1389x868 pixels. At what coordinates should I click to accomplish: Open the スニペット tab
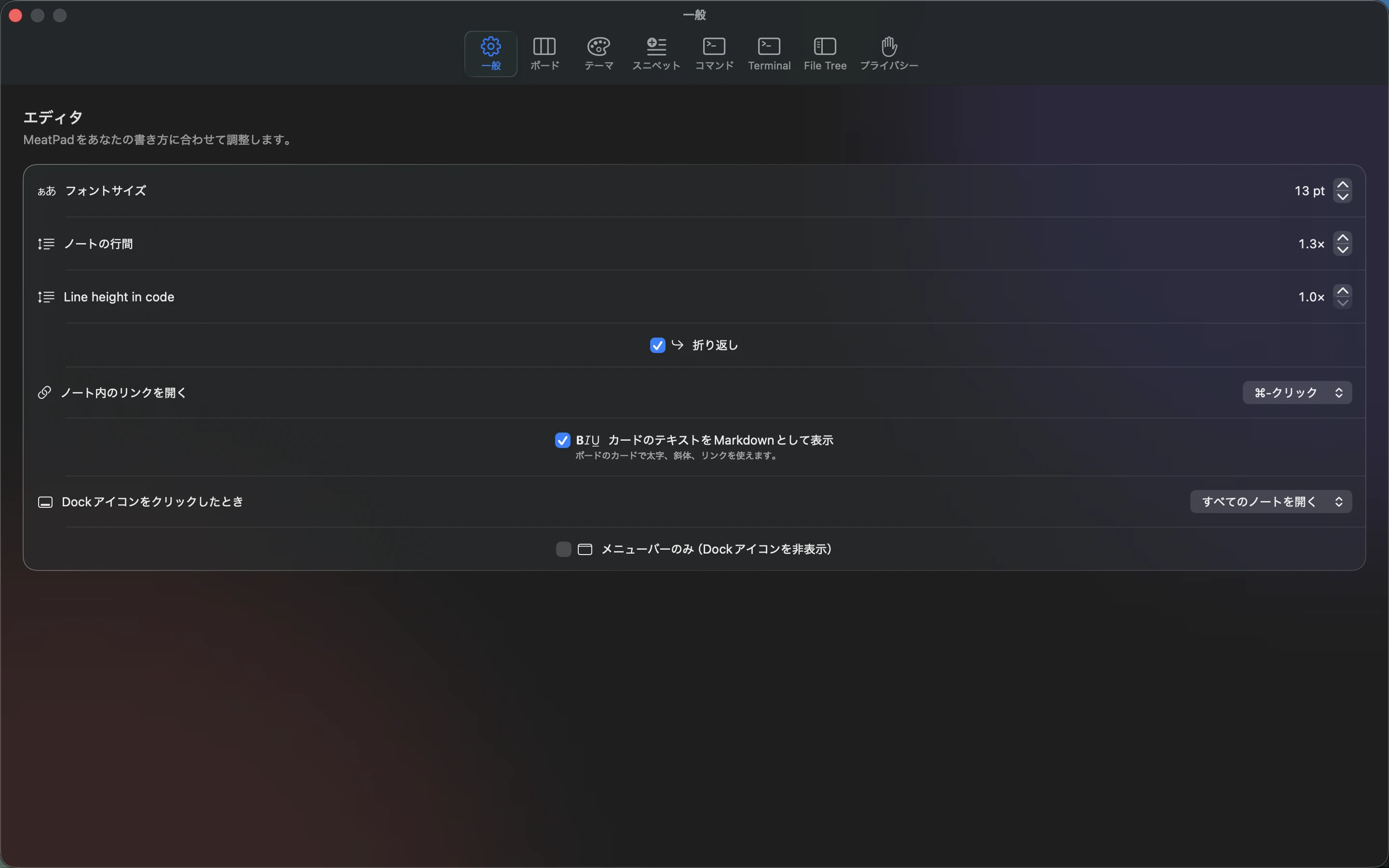pyautogui.click(x=655, y=54)
